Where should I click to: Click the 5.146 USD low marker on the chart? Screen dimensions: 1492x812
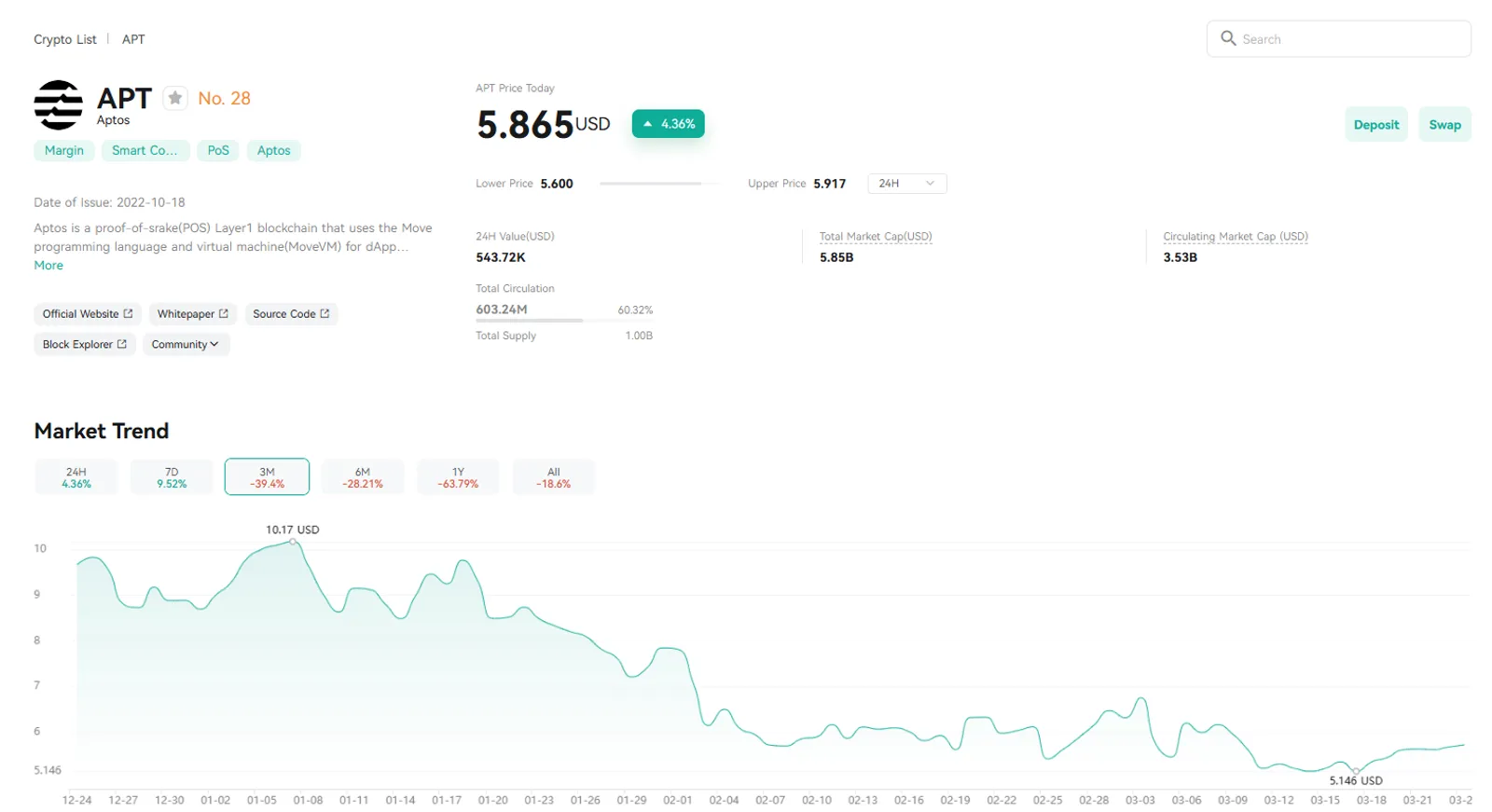(1356, 771)
